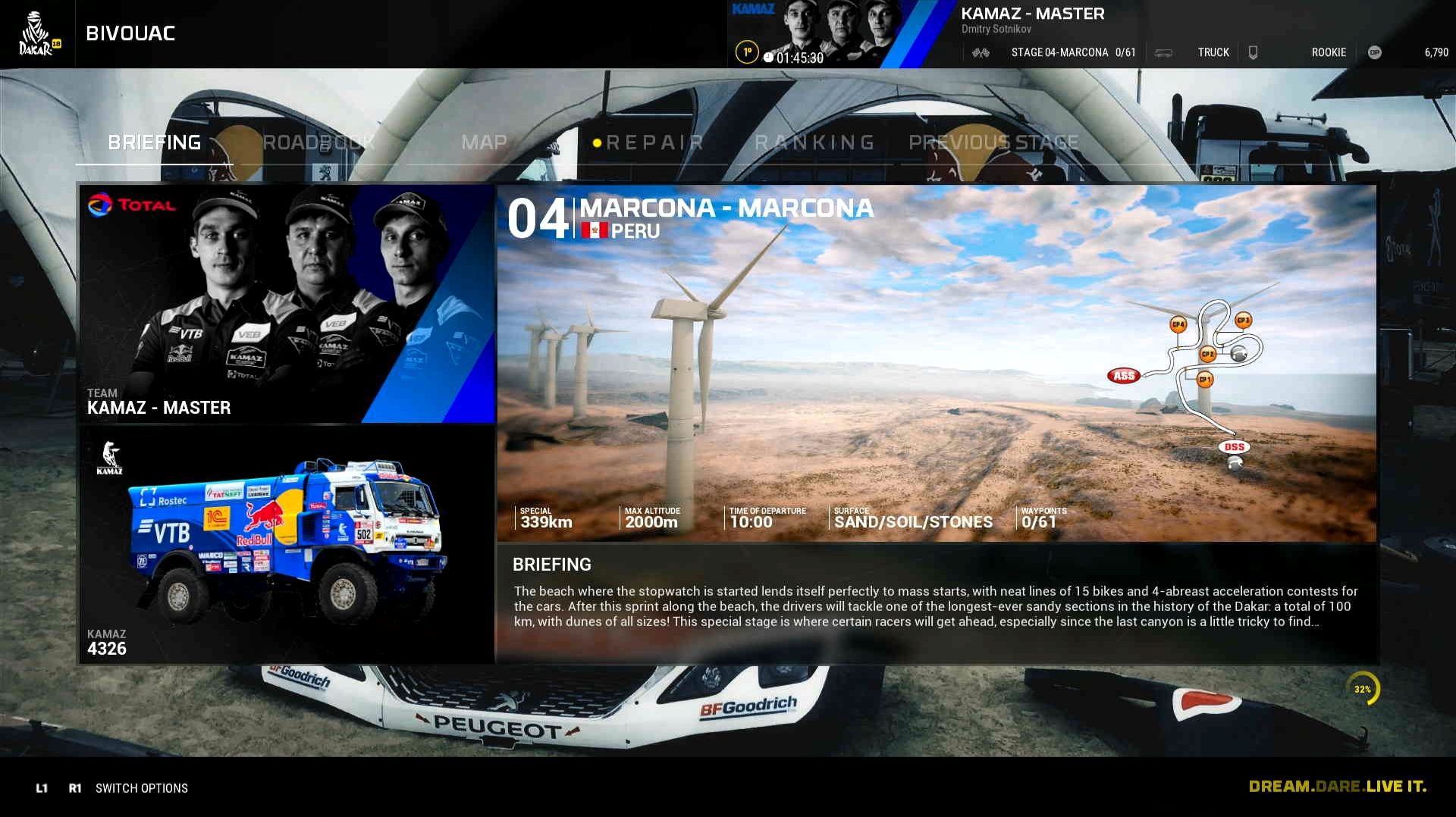1456x817 pixels.
Task: View the Ranking tab
Action: (814, 142)
